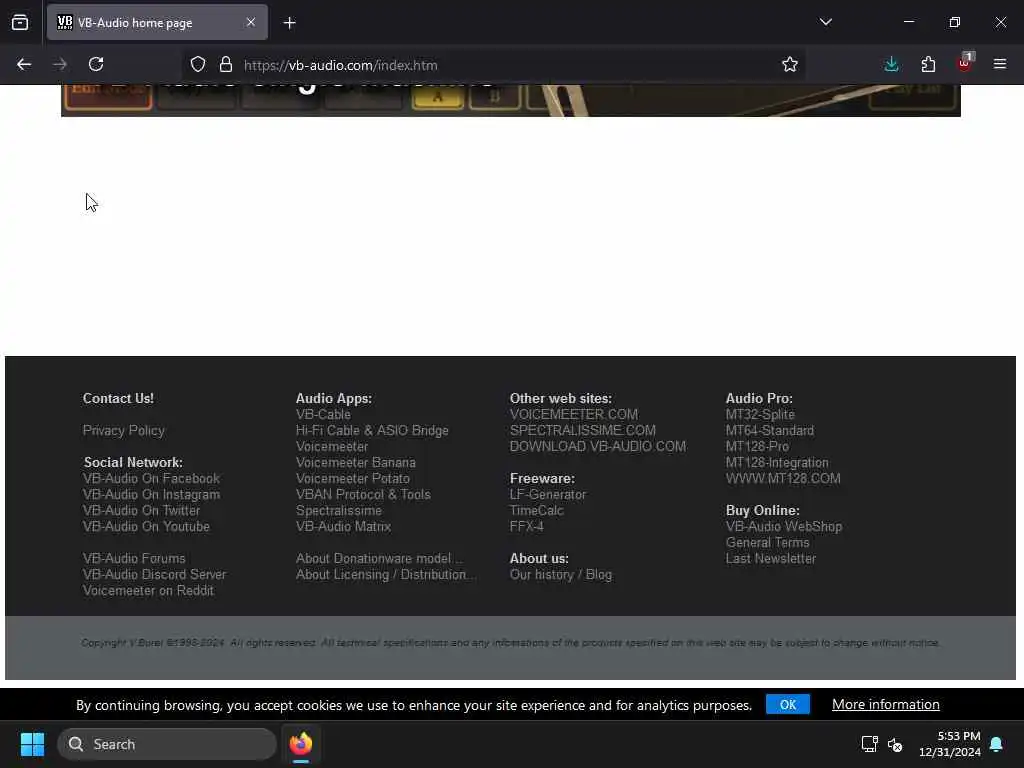Image resolution: width=1024 pixels, height=768 pixels.
Task: Select the VB-Audio home page tab
Action: [x=157, y=23]
